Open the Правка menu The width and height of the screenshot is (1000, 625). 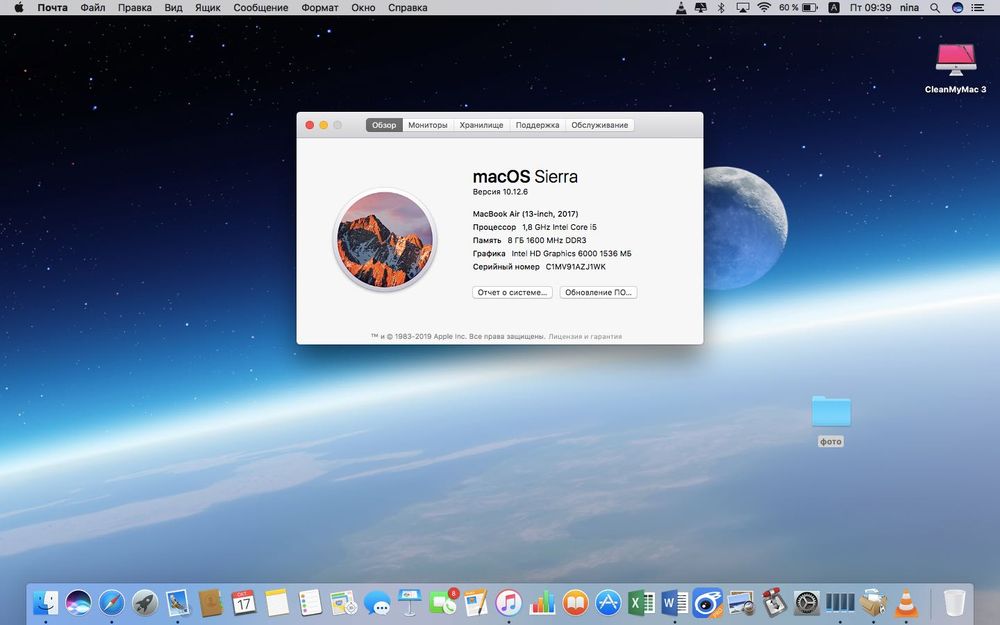tap(135, 8)
